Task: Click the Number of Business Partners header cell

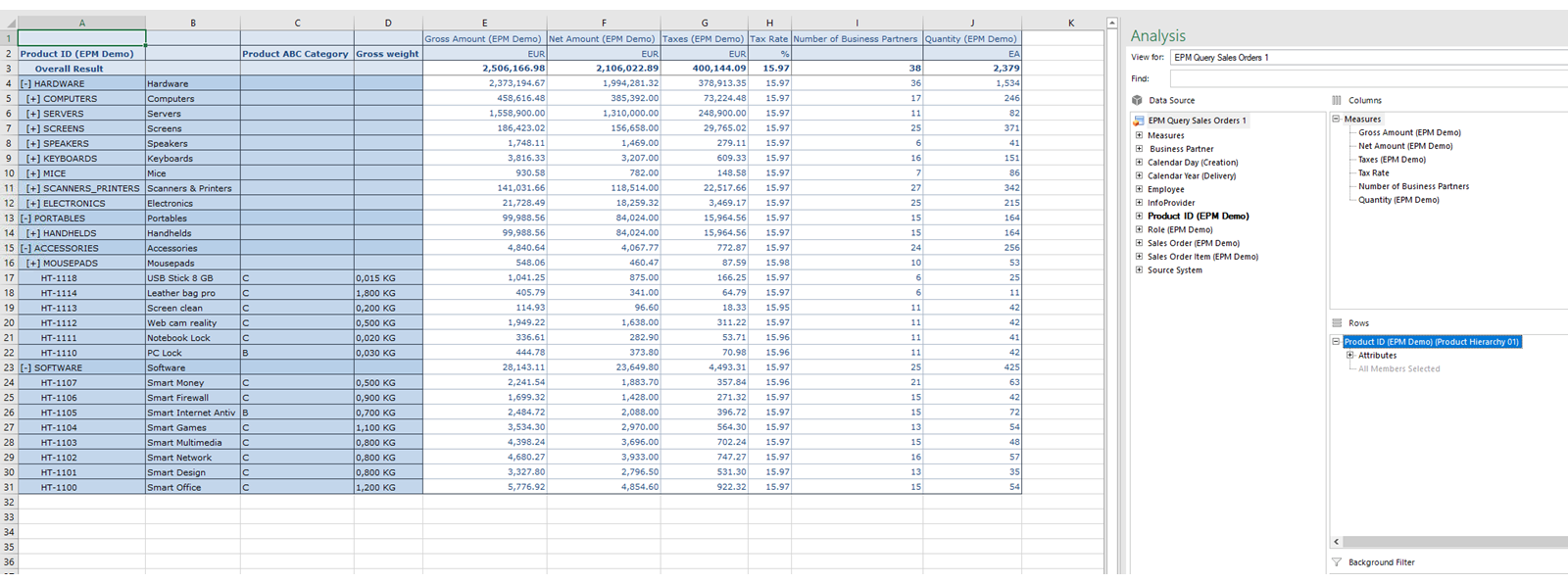Action: tap(857, 39)
